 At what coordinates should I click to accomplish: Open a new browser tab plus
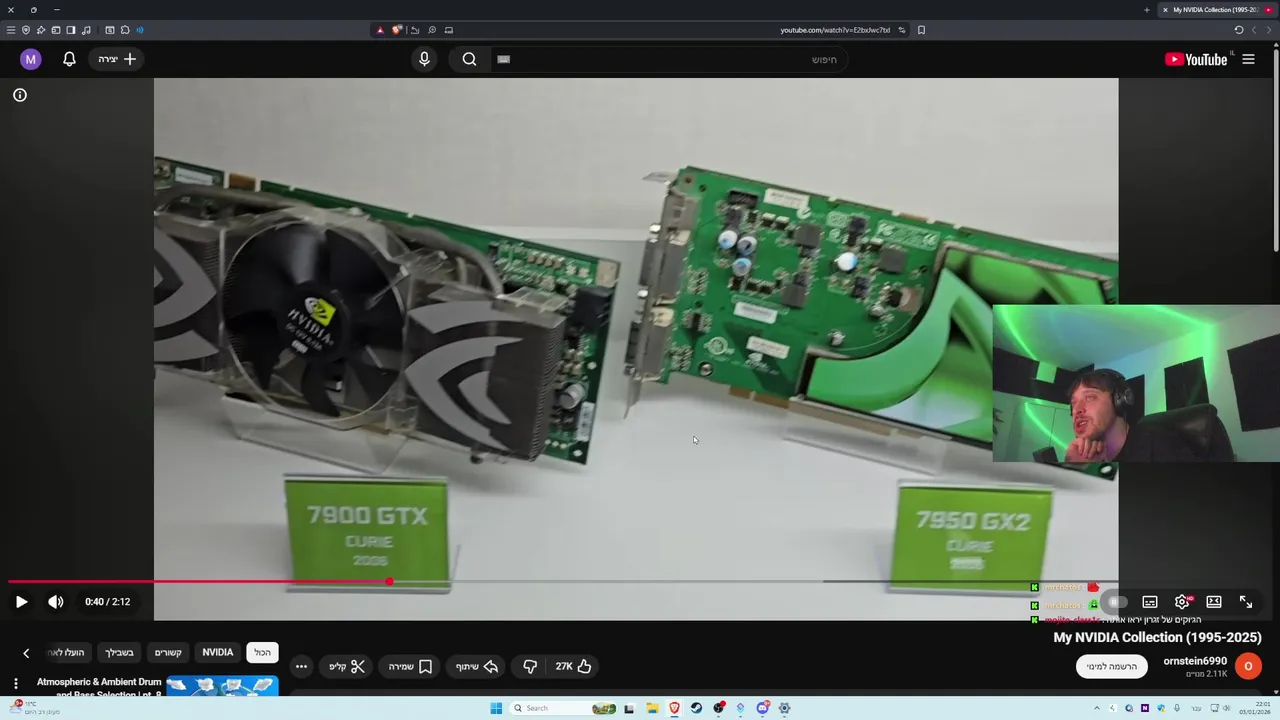pyautogui.click(x=1147, y=10)
